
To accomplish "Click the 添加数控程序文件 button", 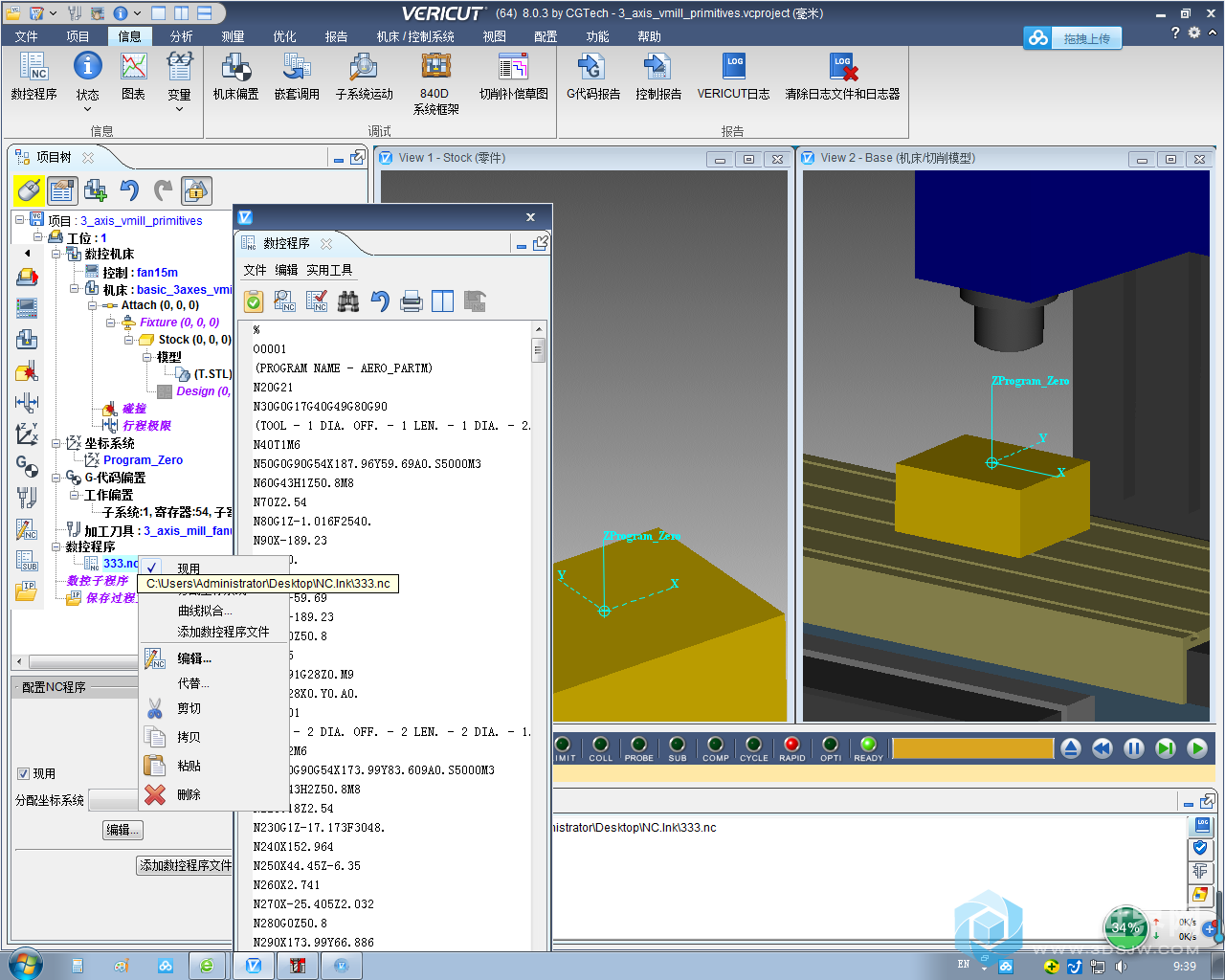I will 186,865.
